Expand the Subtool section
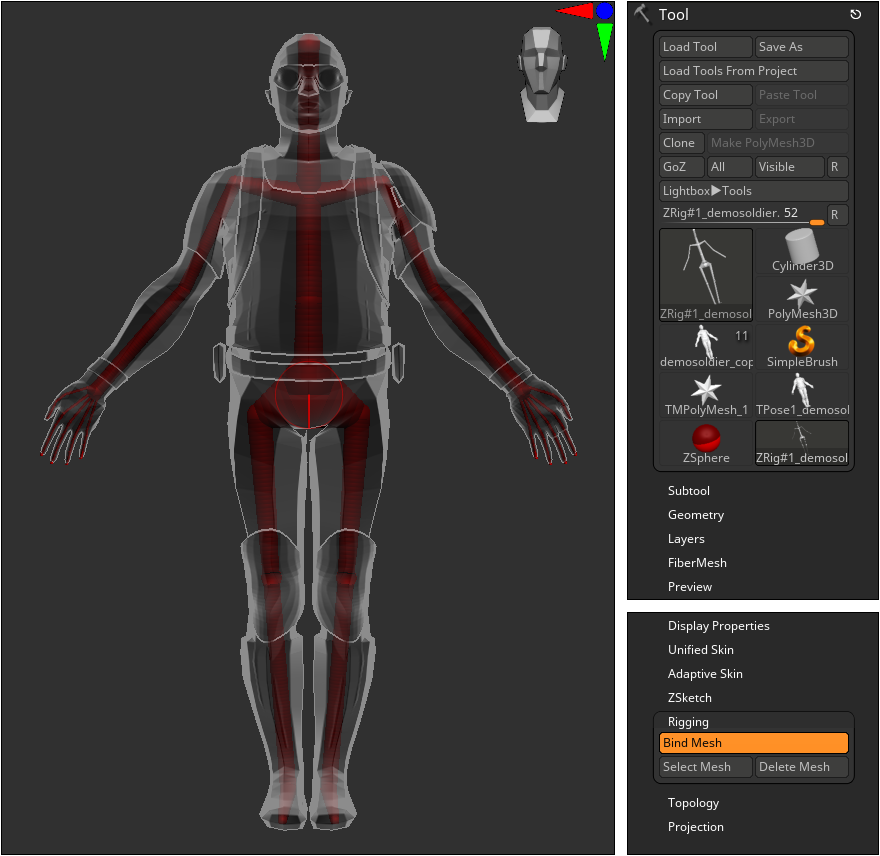Viewport: 880px width, 856px height. click(x=689, y=491)
